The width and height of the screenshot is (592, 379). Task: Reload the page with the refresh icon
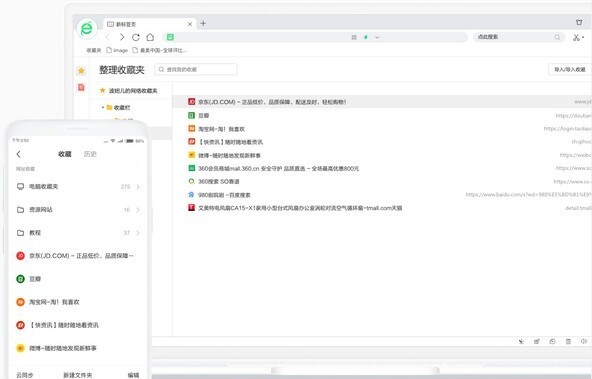[x=136, y=37]
